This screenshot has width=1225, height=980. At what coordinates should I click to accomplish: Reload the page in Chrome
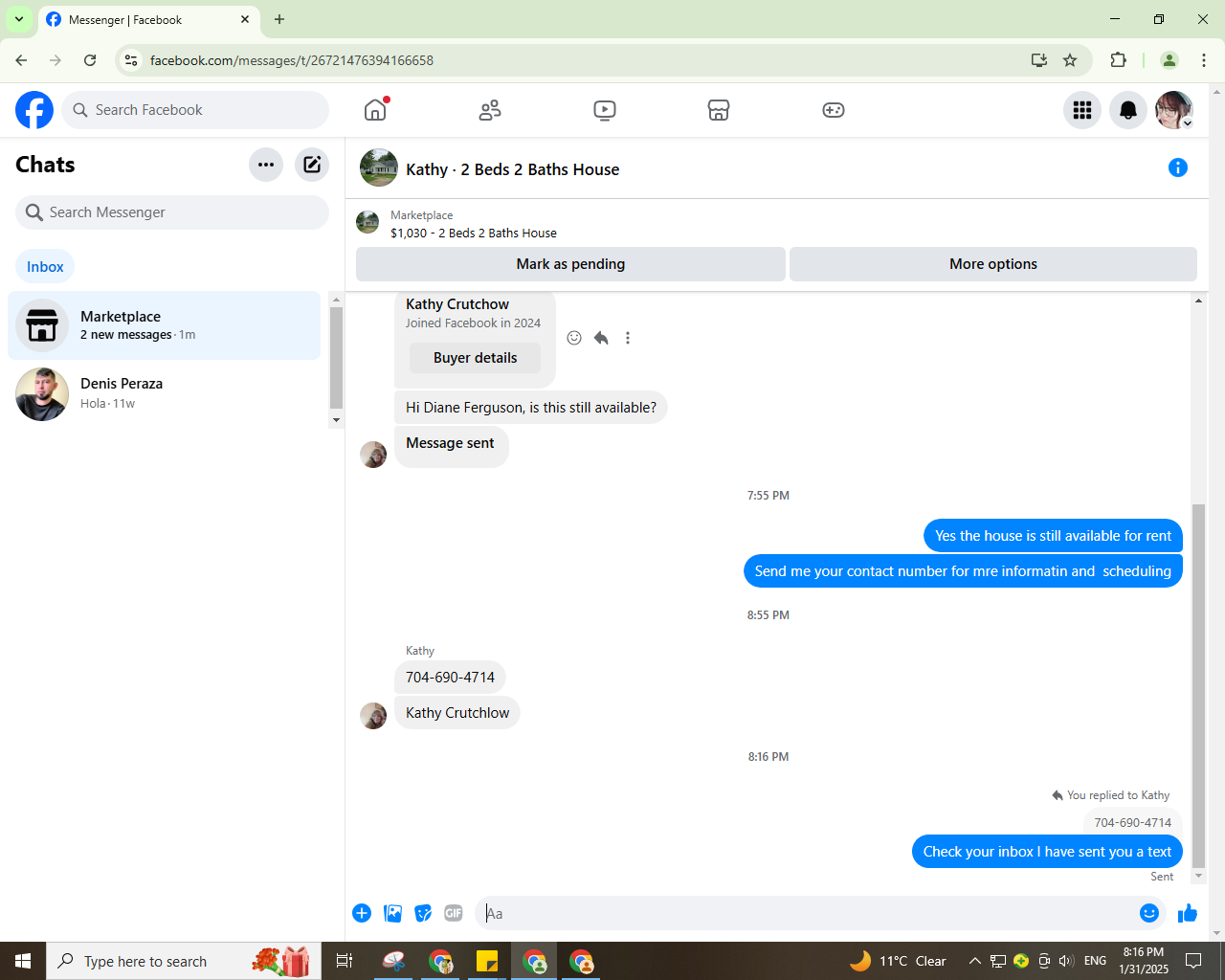(90, 60)
